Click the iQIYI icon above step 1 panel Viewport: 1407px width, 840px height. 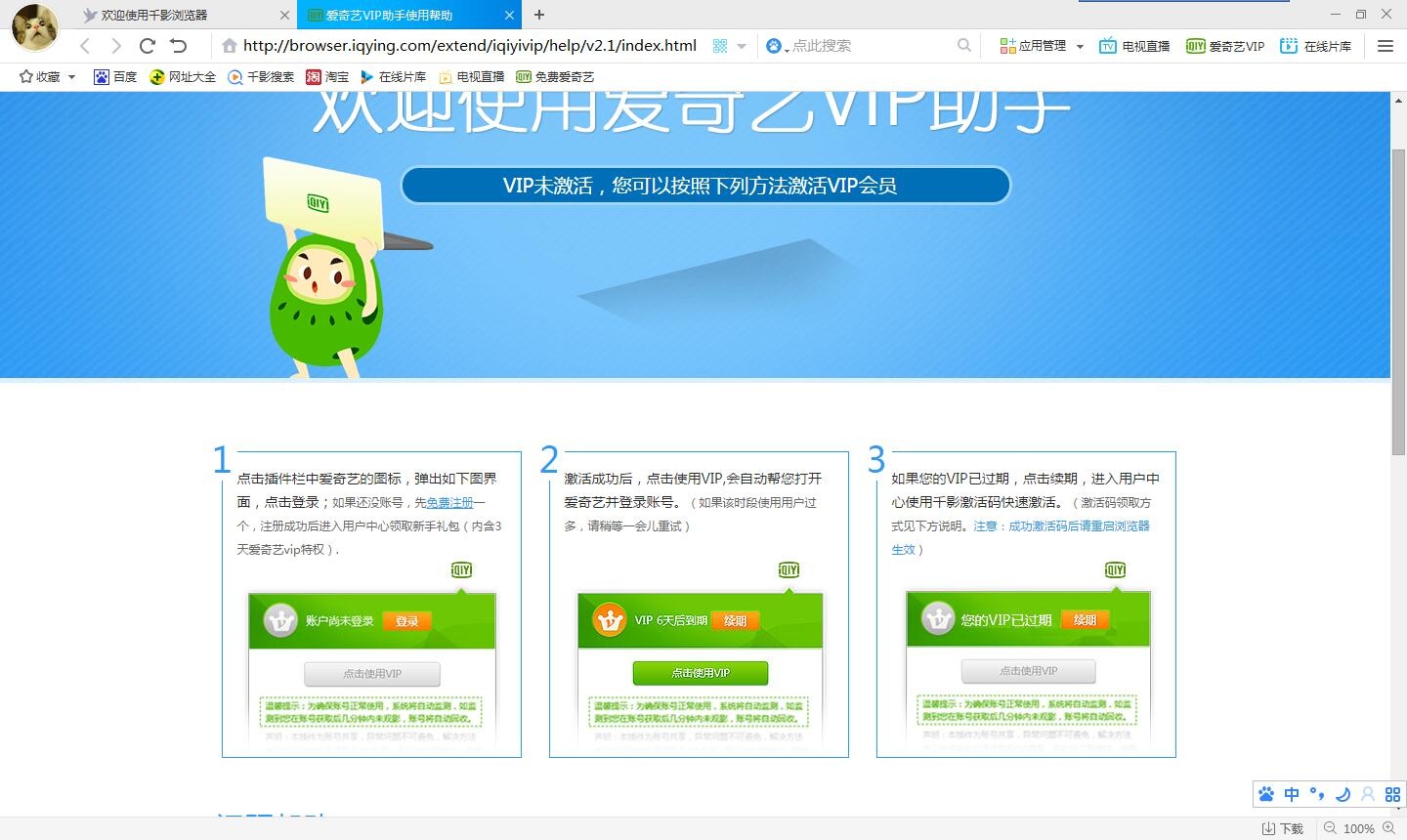tap(461, 569)
